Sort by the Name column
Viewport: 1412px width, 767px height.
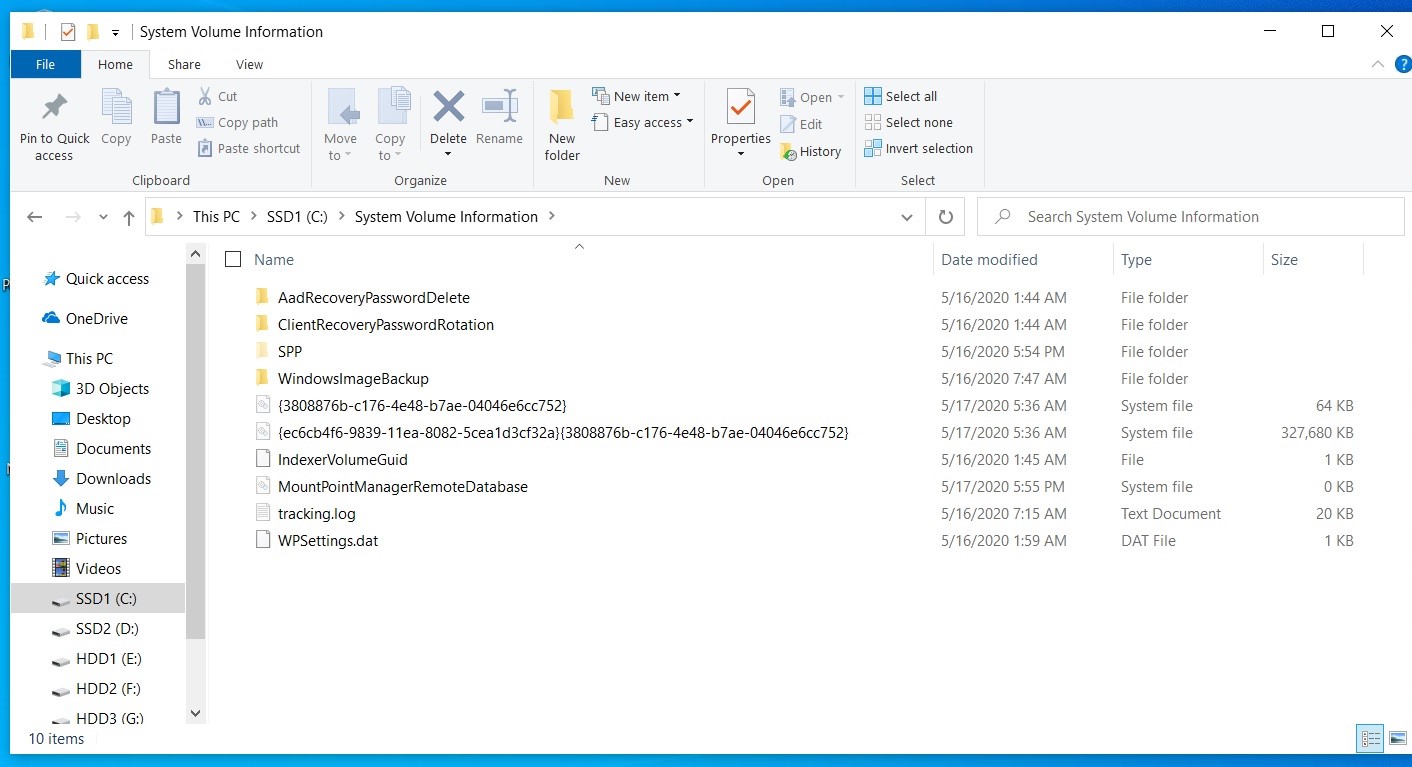coord(274,259)
